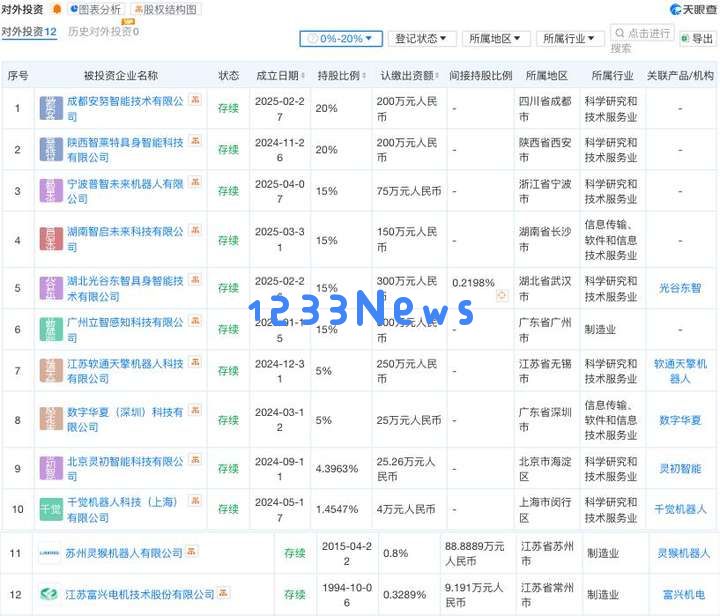Image resolution: width=720 pixels, height=616 pixels.
Task: Open company 湖南智启未来科技有限公司
Action: click(x=125, y=239)
